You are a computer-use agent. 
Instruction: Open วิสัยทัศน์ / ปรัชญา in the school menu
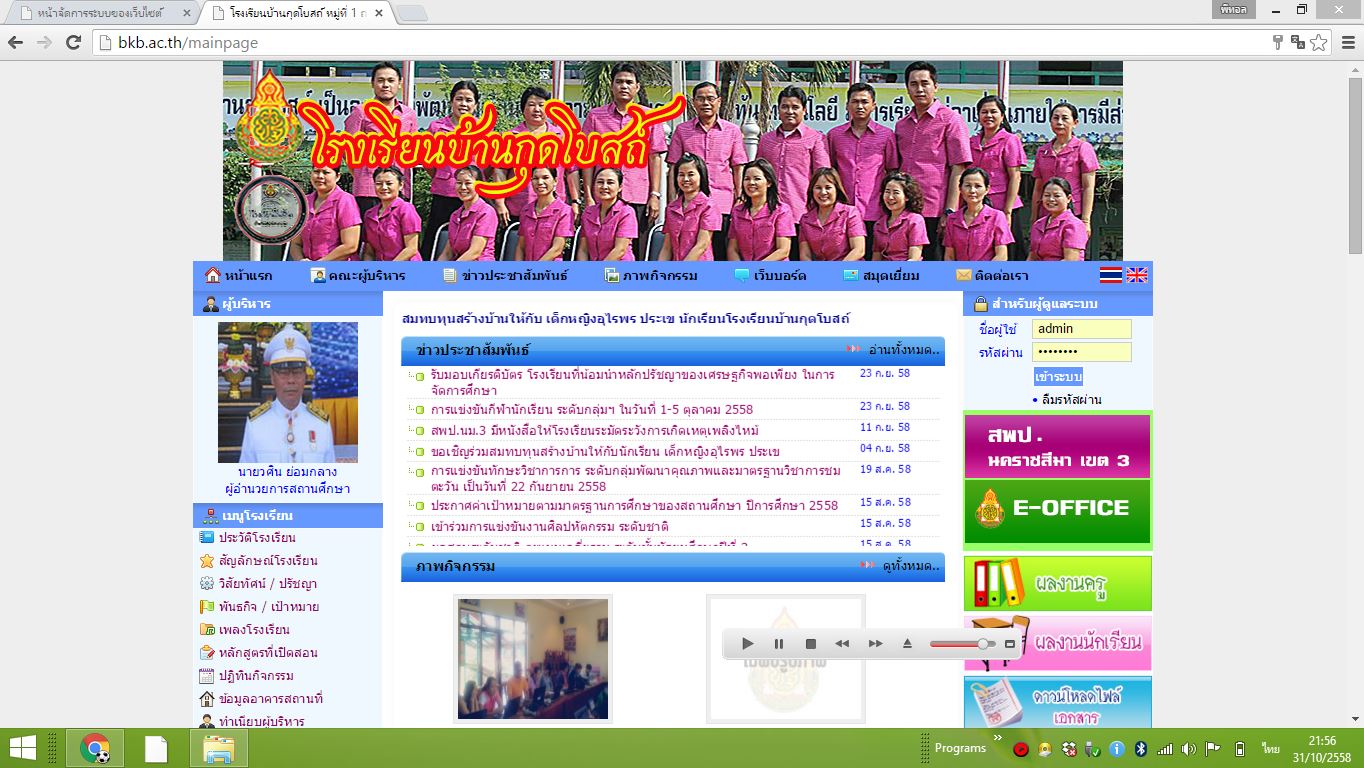[267, 584]
